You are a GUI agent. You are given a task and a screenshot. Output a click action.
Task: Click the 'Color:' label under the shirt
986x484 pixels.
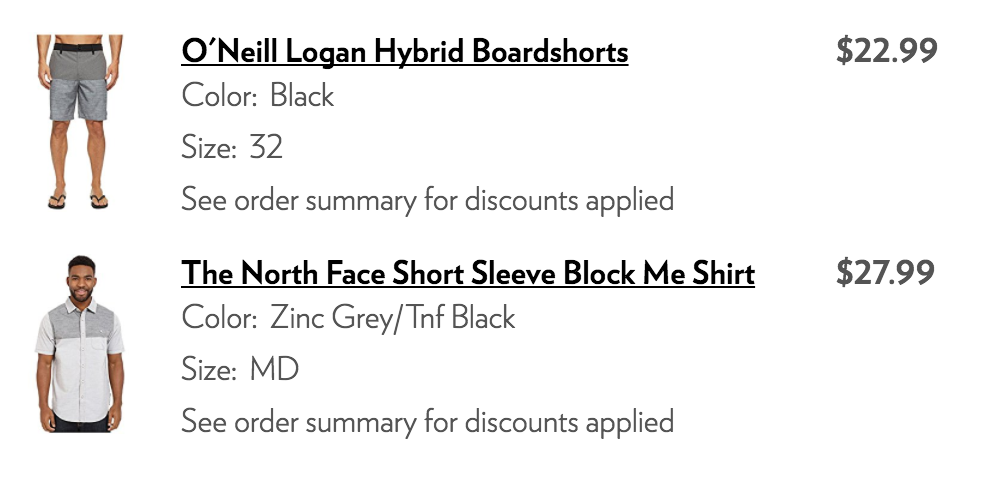[x=219, y=318]
